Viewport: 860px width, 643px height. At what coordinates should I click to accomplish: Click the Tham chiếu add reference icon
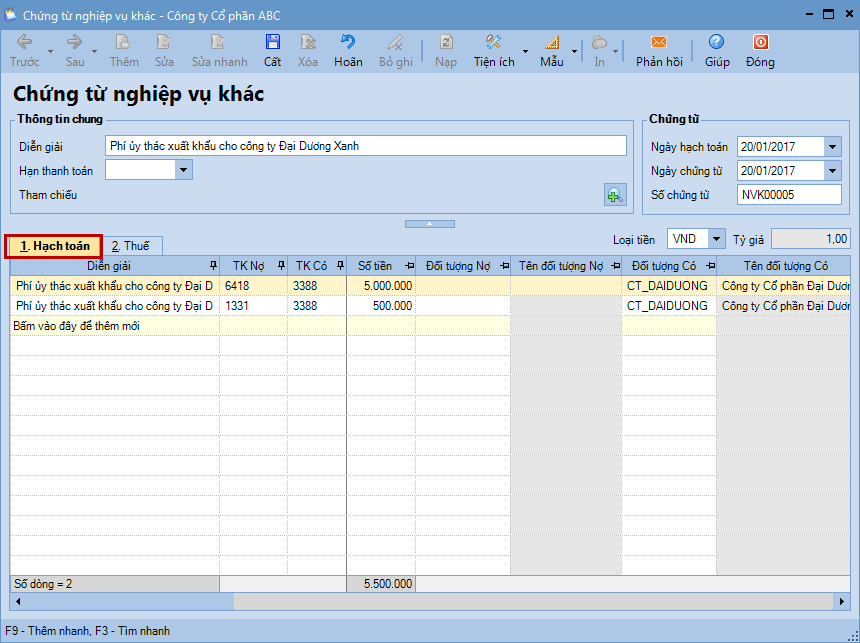tap(615, 195)
